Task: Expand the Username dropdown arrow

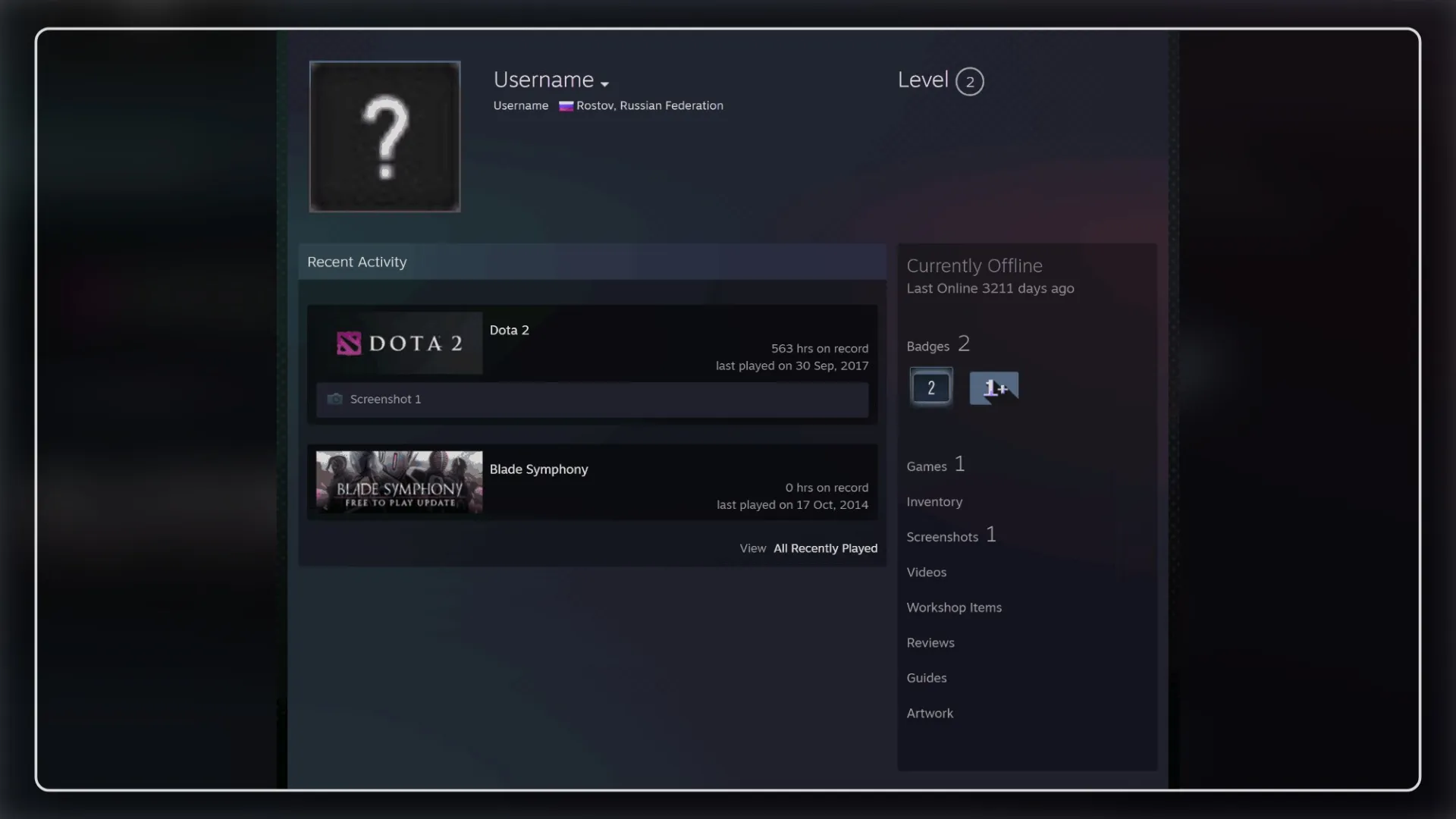Action: click(x=604, y=84)
